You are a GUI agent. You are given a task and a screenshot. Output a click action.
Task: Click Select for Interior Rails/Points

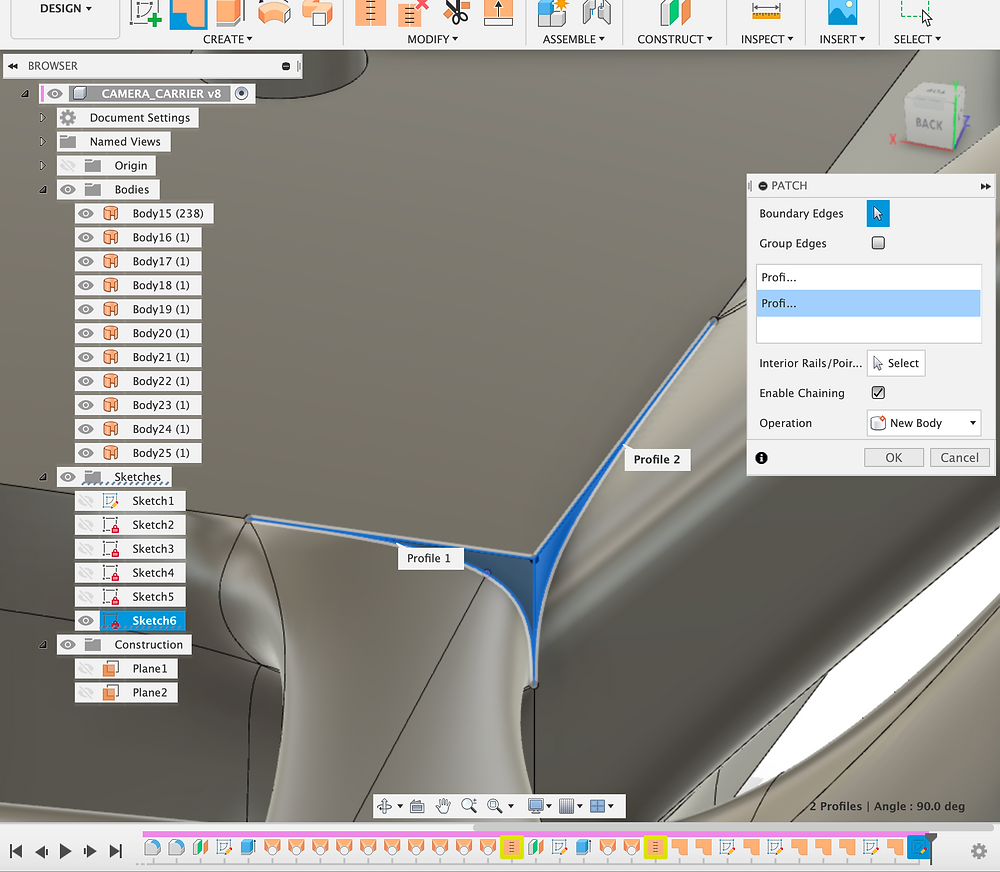(x=895, y=363)
